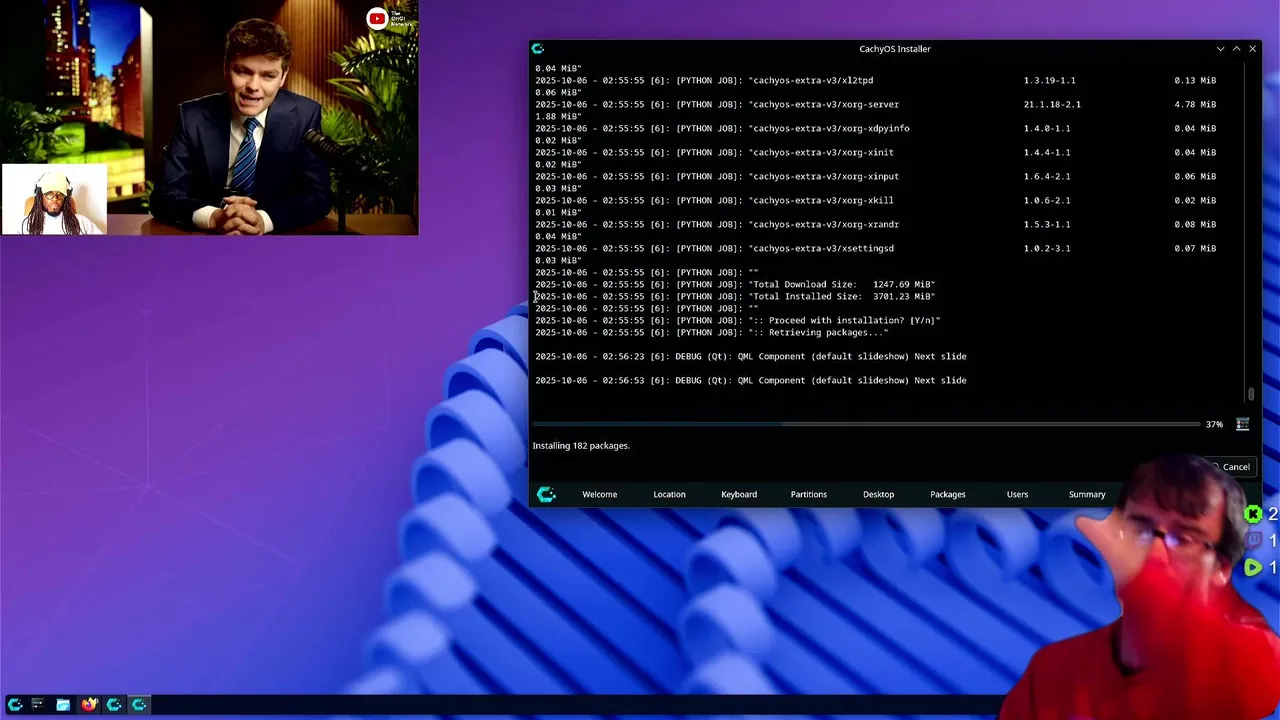Click 'Installing 182 packages.' status text
Viewport: 1280px width, 720px height.
pos(581,445)
